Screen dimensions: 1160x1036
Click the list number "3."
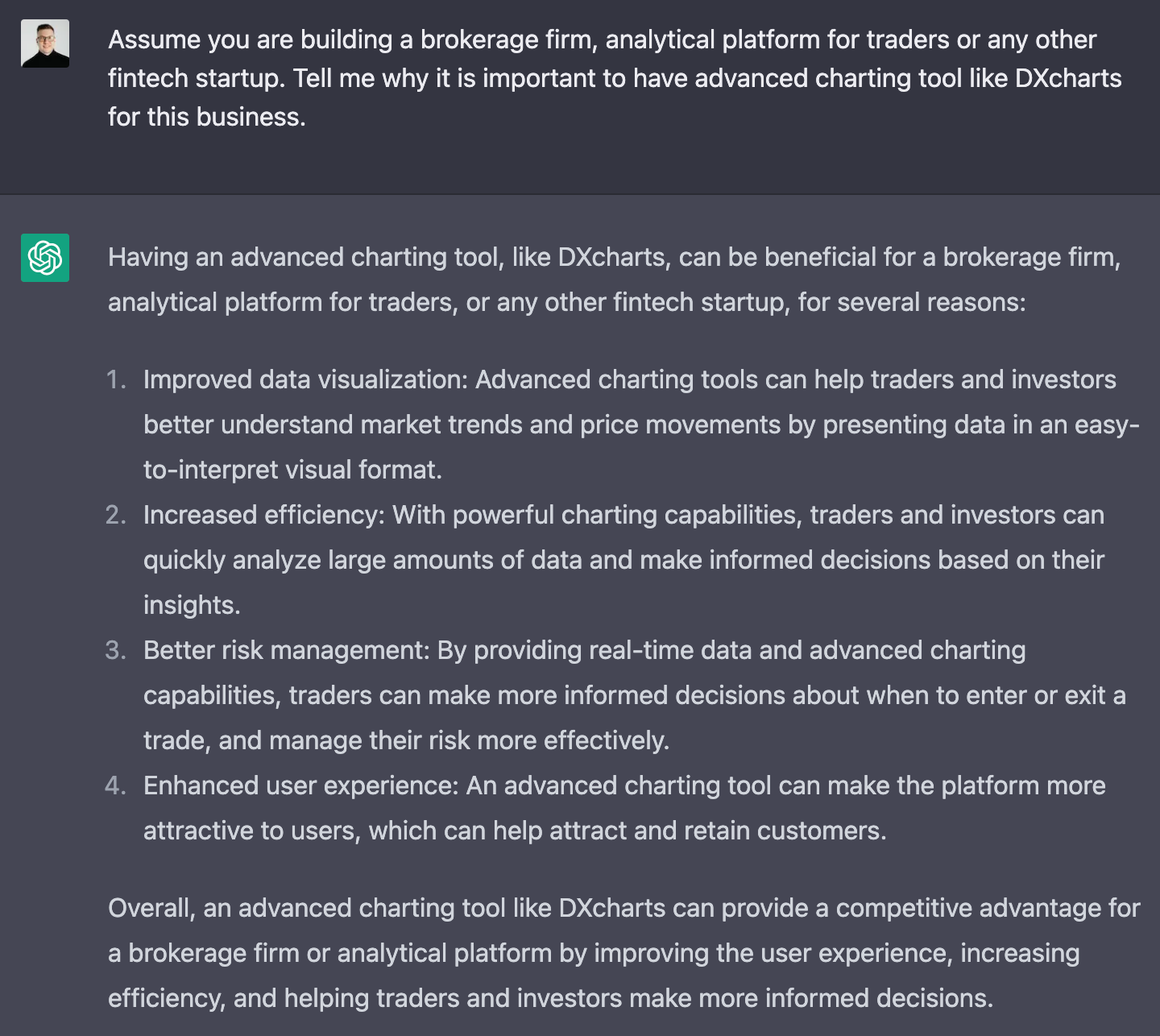pos(116,650)
